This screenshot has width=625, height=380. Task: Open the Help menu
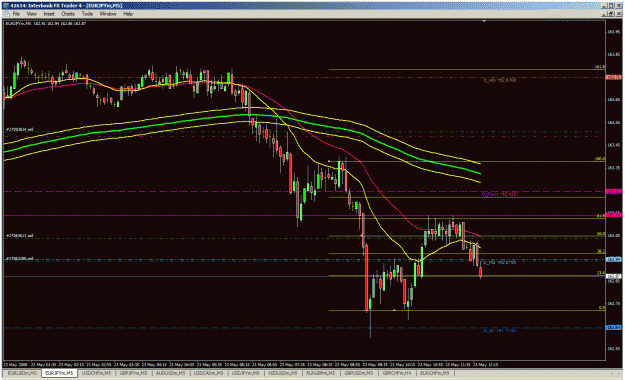pyautogui.click(x=128, y=14)
